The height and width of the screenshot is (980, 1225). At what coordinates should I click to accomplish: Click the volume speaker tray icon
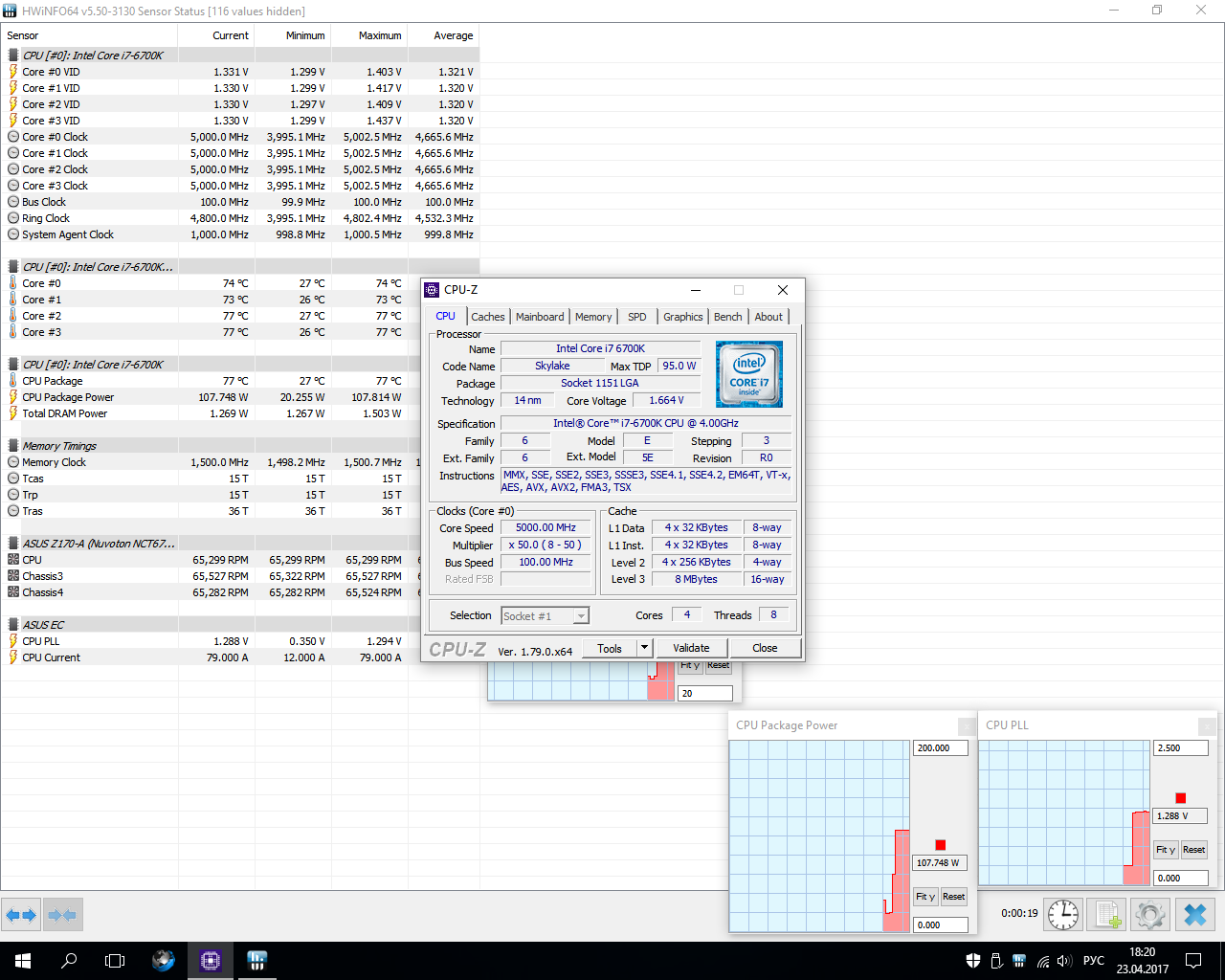point(1064,961)
